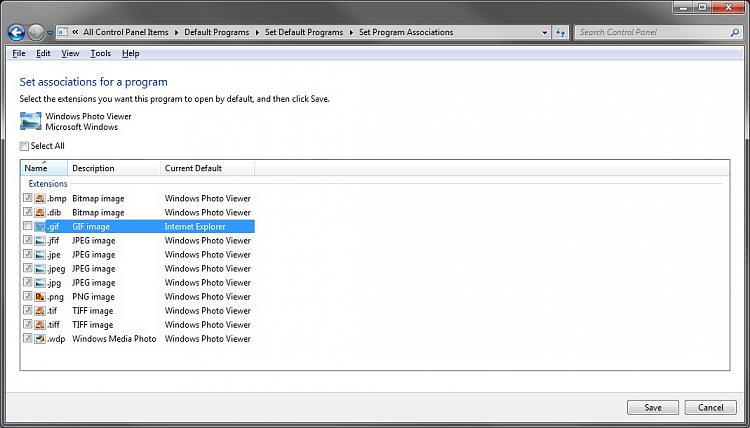Click the .wdp file type icon
This screenshot has height=428, width=750.
[x=40, y=339]
